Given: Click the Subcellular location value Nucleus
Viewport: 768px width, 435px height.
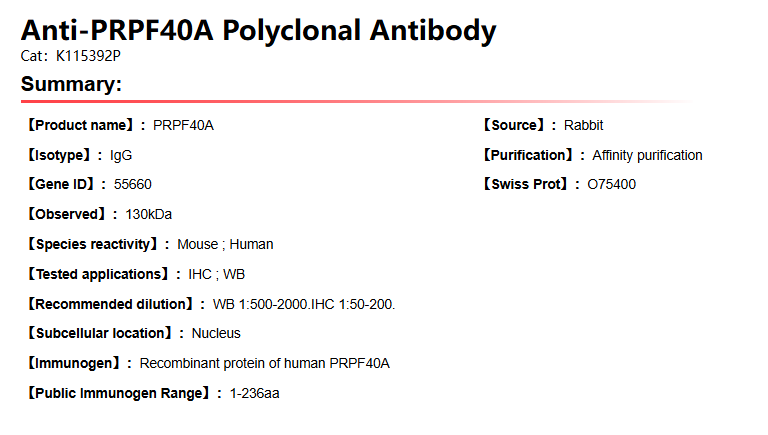Looking at the screenshot, I should click(216, 333).
